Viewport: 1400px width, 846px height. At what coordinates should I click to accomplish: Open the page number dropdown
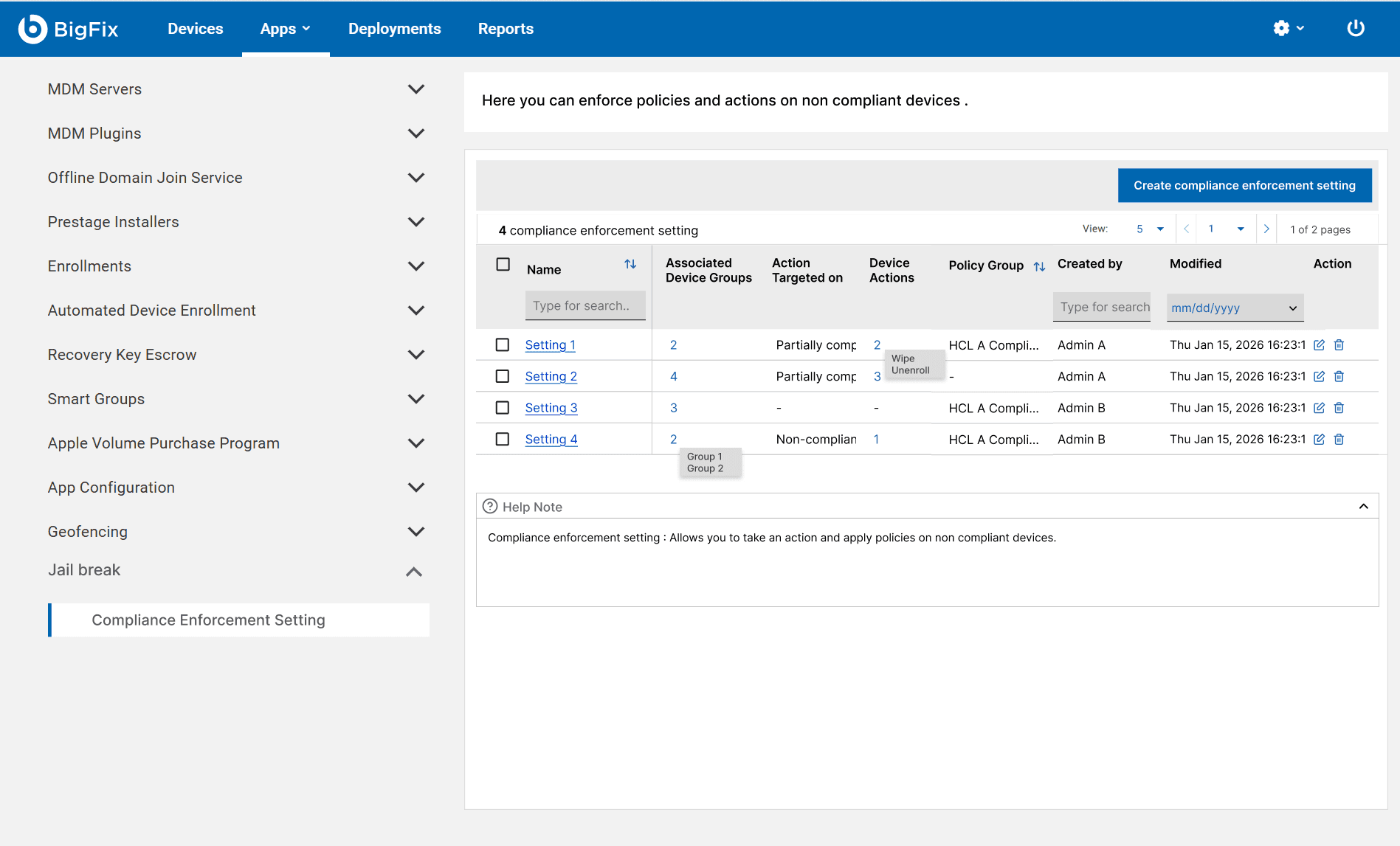pyautogui.click(x=1226, y=229)
